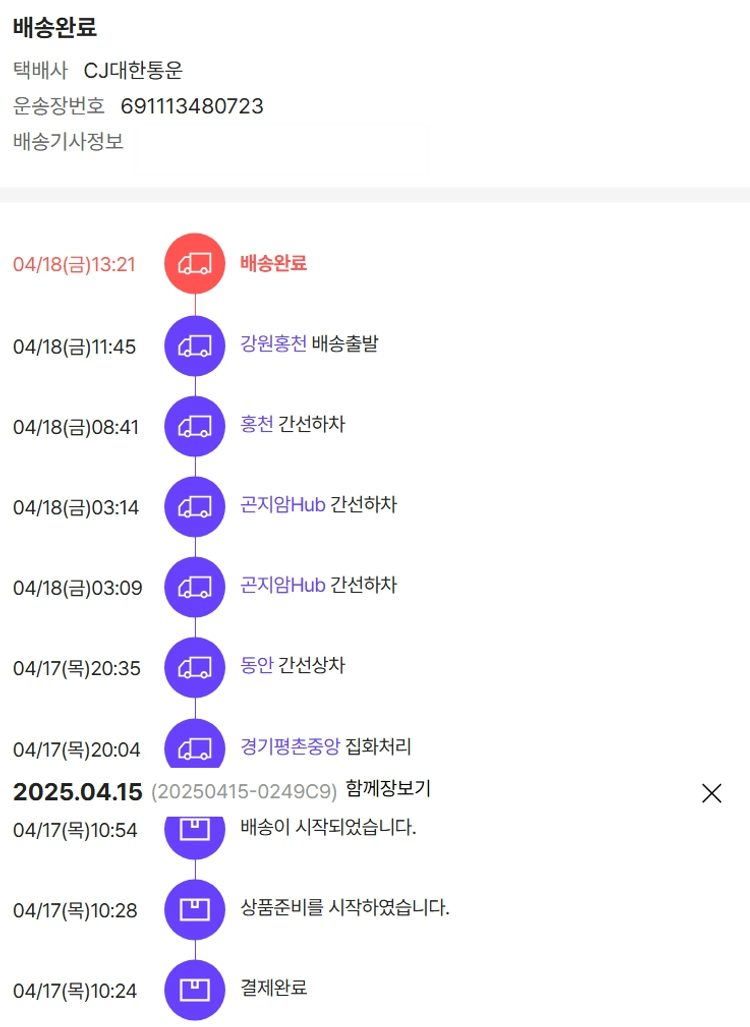The image size is (750, 1027).
Task: Click 곤지암Hub link at 03:14
Action: click(283, 505)
